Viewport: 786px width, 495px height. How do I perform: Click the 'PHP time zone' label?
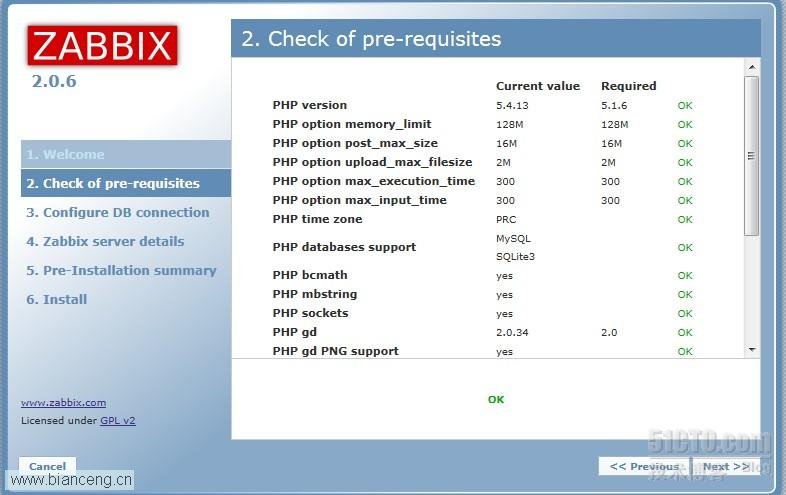(x=317, y=220)
